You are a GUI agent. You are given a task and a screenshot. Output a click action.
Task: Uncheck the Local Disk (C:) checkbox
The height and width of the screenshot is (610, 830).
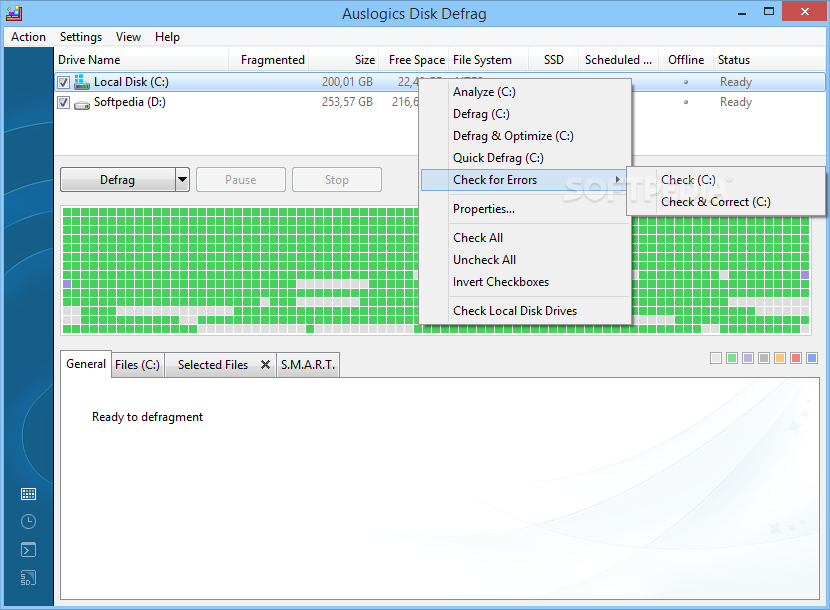pos(64,82)
